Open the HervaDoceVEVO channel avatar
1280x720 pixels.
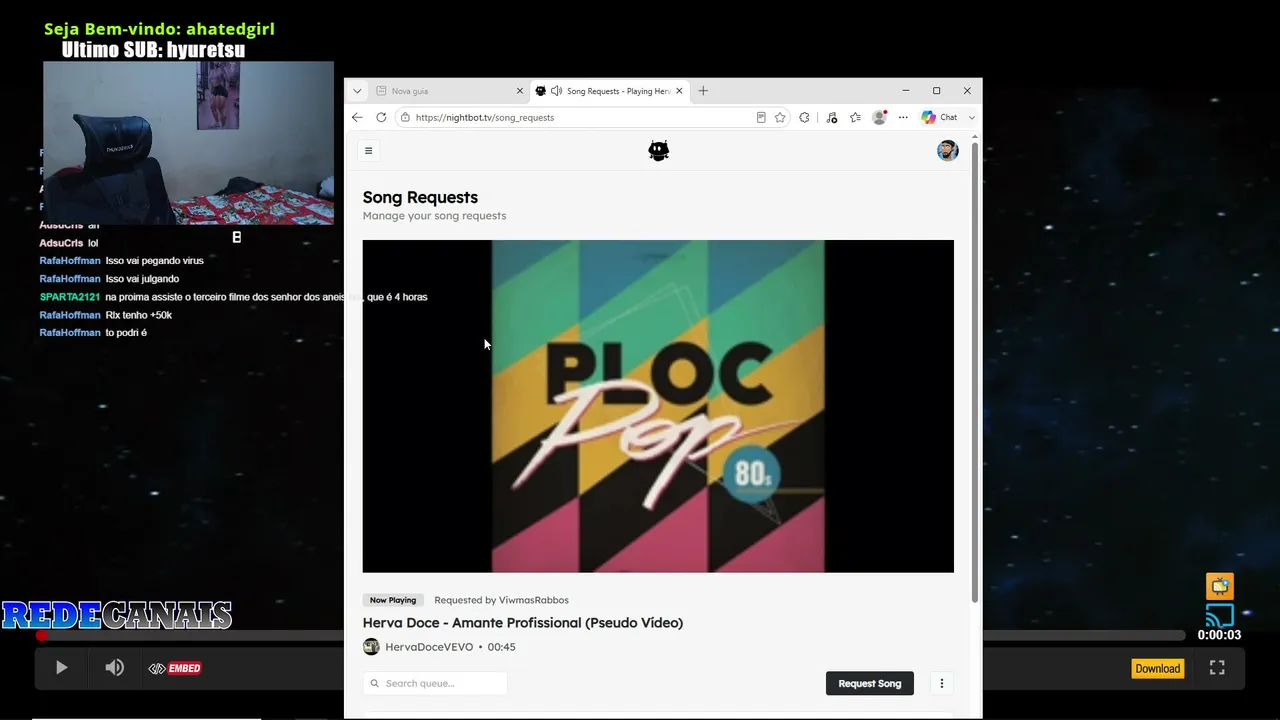tap(371, 647)
